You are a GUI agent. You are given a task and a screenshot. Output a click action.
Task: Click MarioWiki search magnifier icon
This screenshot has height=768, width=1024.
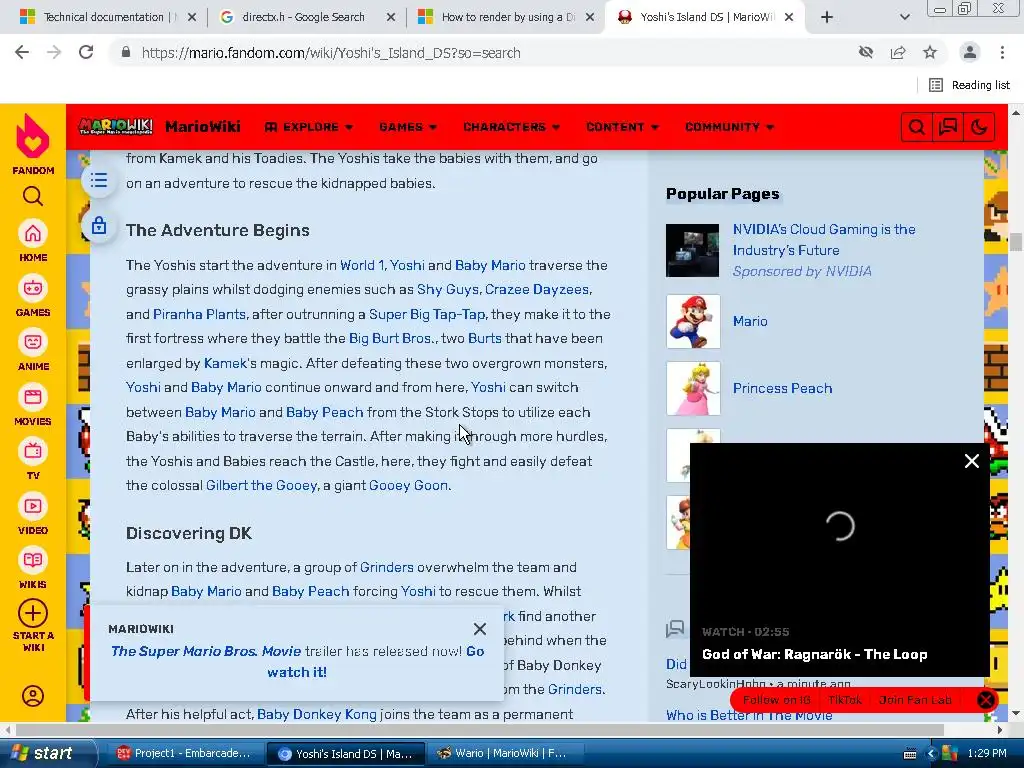916,127
